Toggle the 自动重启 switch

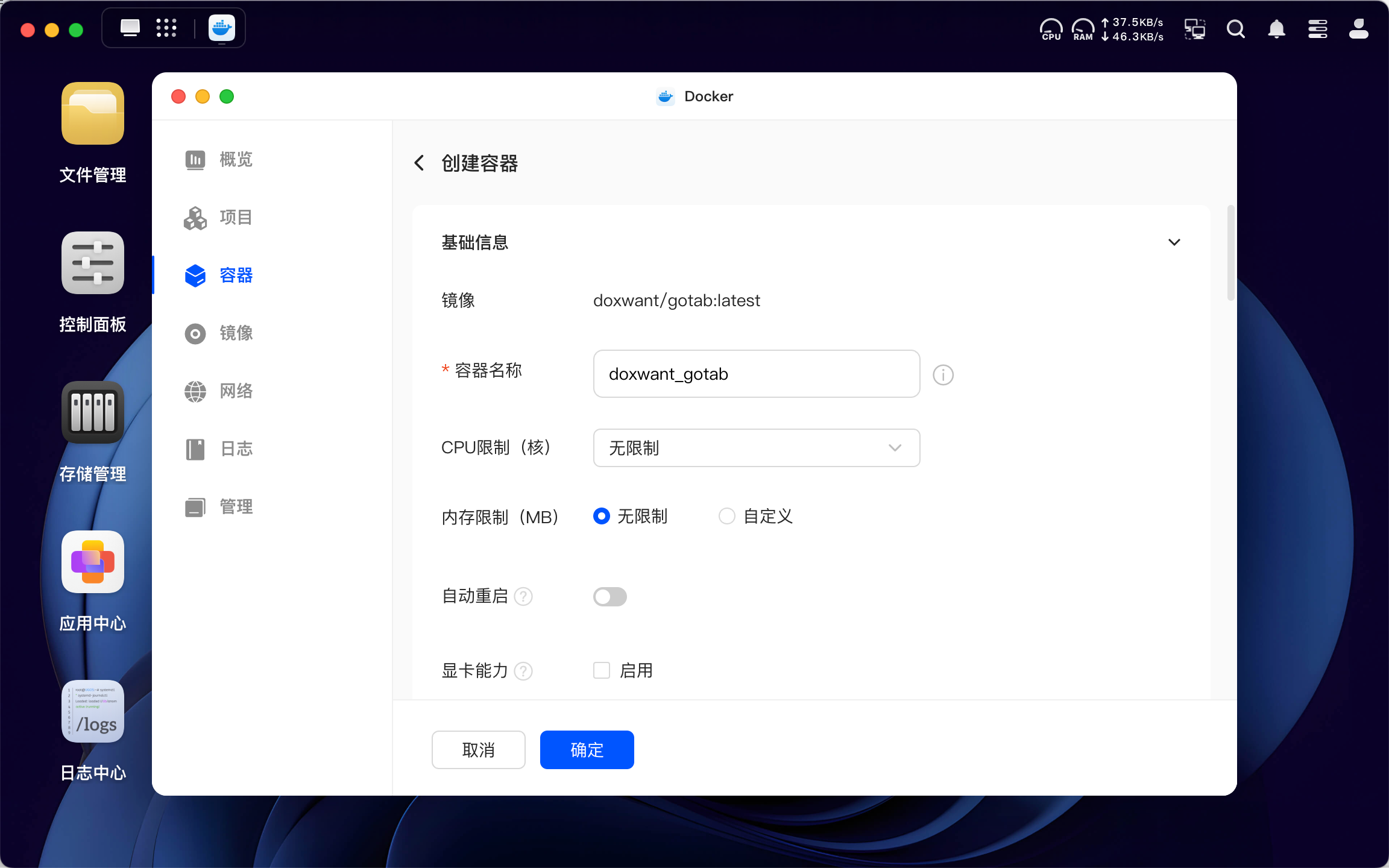pyautogui.click(x=610, y=597)
